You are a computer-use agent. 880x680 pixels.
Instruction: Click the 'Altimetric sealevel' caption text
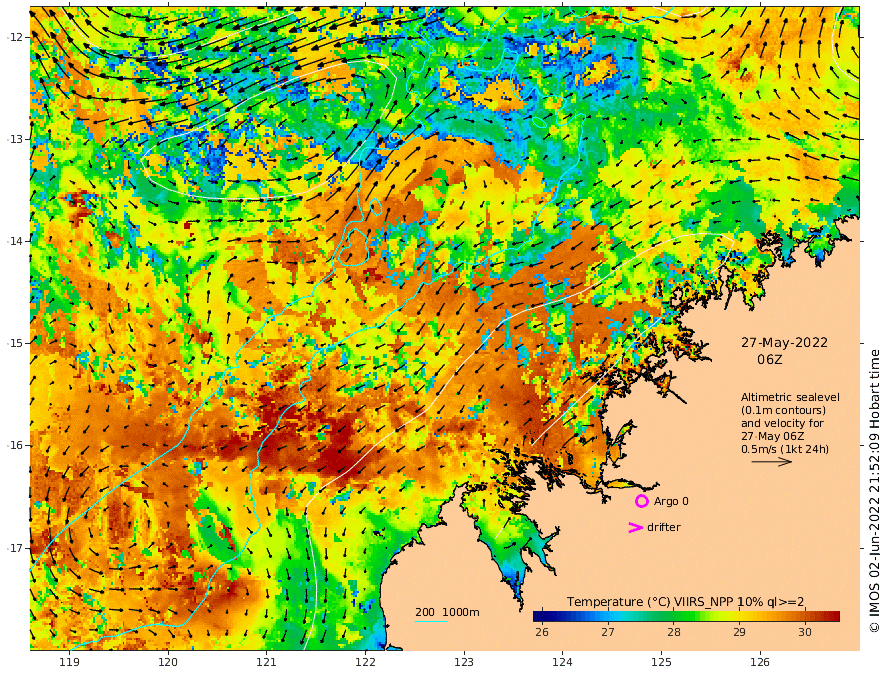pos(790,397)
